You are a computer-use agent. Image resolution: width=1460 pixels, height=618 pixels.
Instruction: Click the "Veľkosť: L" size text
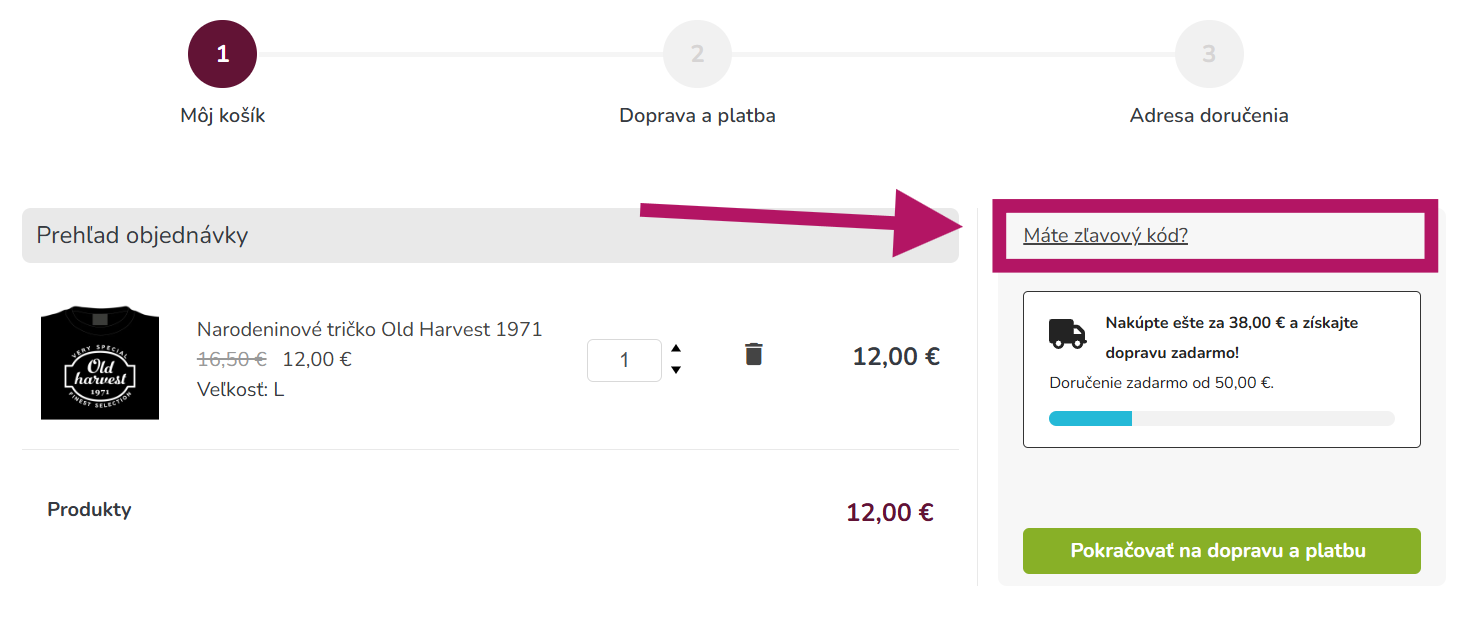pos(240,389)
